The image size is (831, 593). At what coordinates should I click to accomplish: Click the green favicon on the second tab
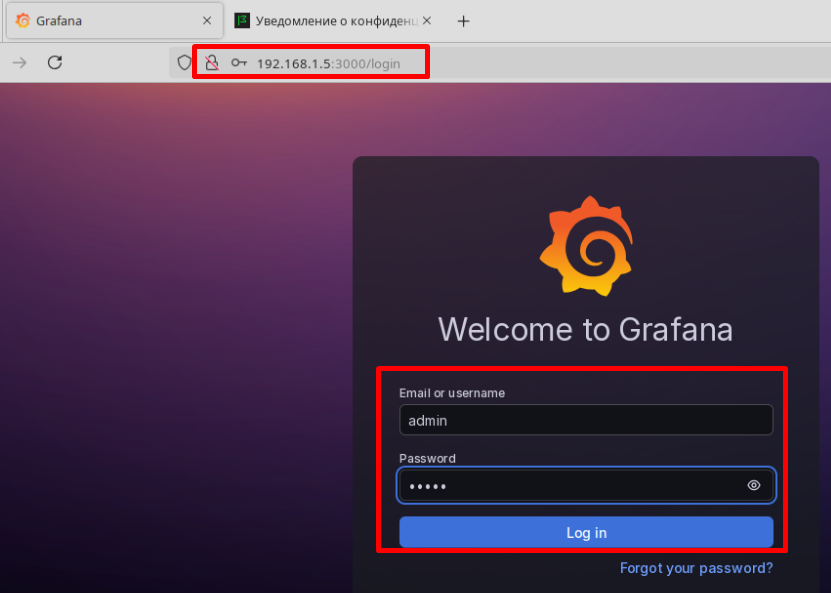242,20
